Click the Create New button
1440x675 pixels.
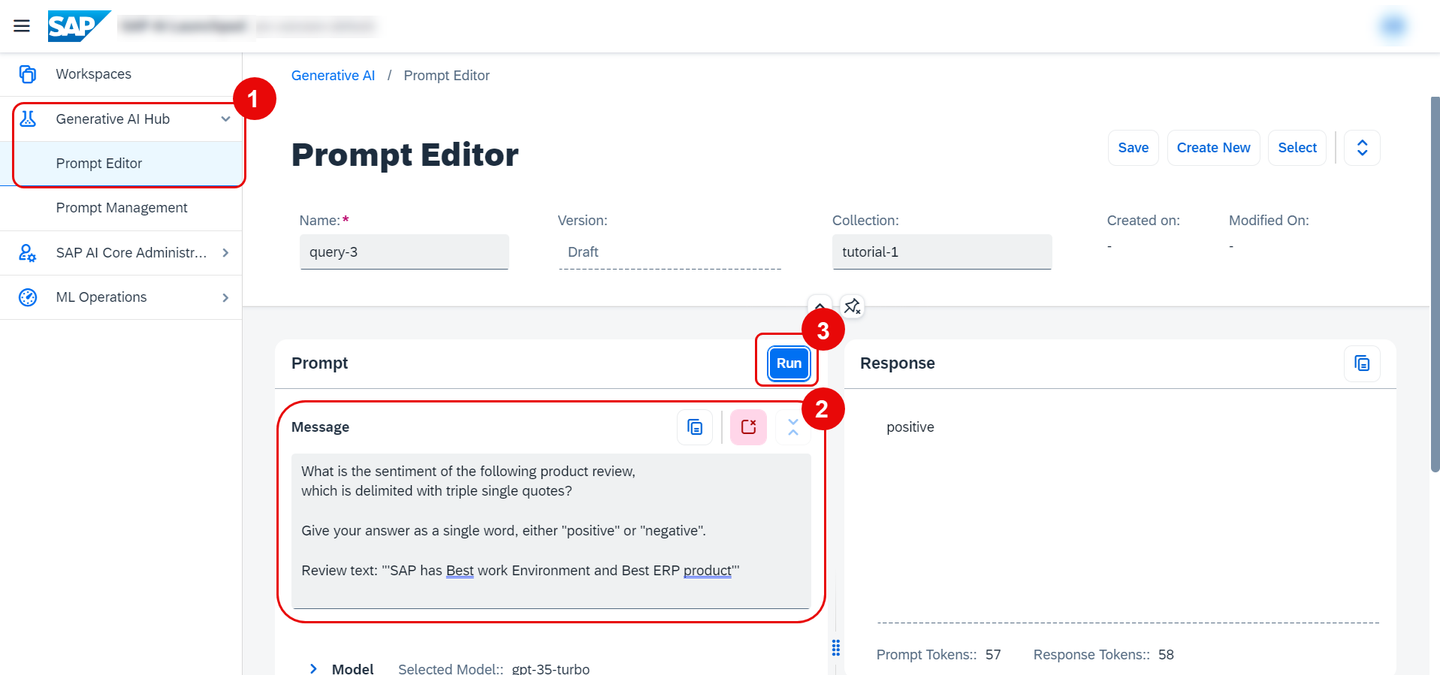point(1213,147)
